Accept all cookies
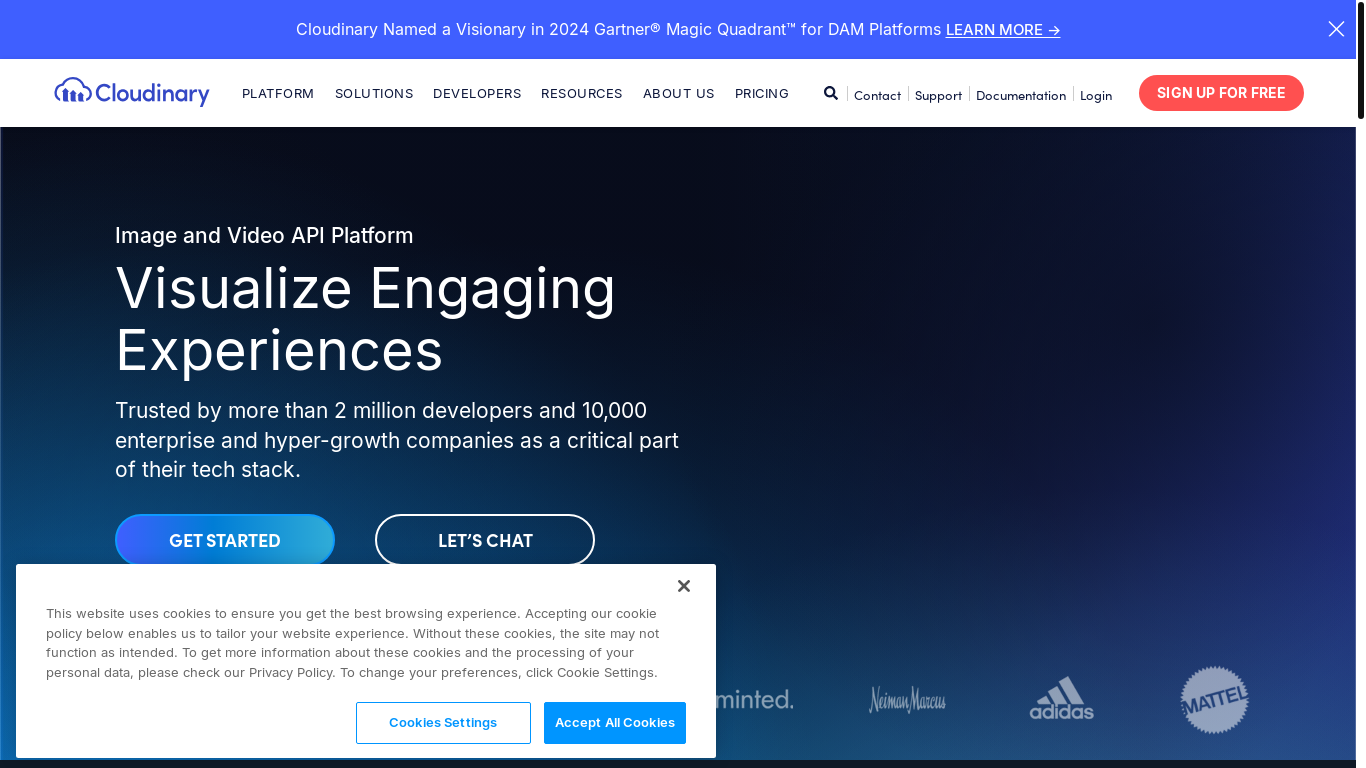This screenshot has width=1366, height=768. click(x=615, y=723)
